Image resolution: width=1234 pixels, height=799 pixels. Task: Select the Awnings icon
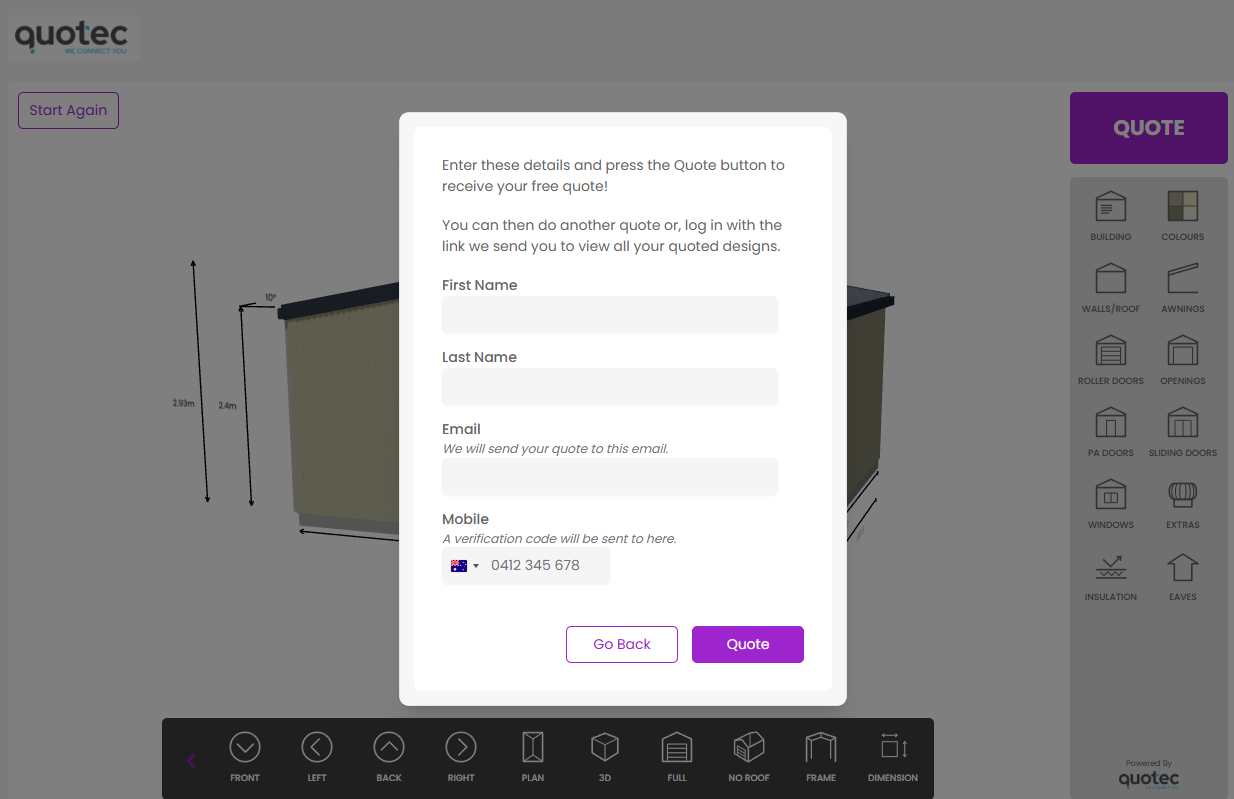pyautogui.click(x=1183, y=279)
